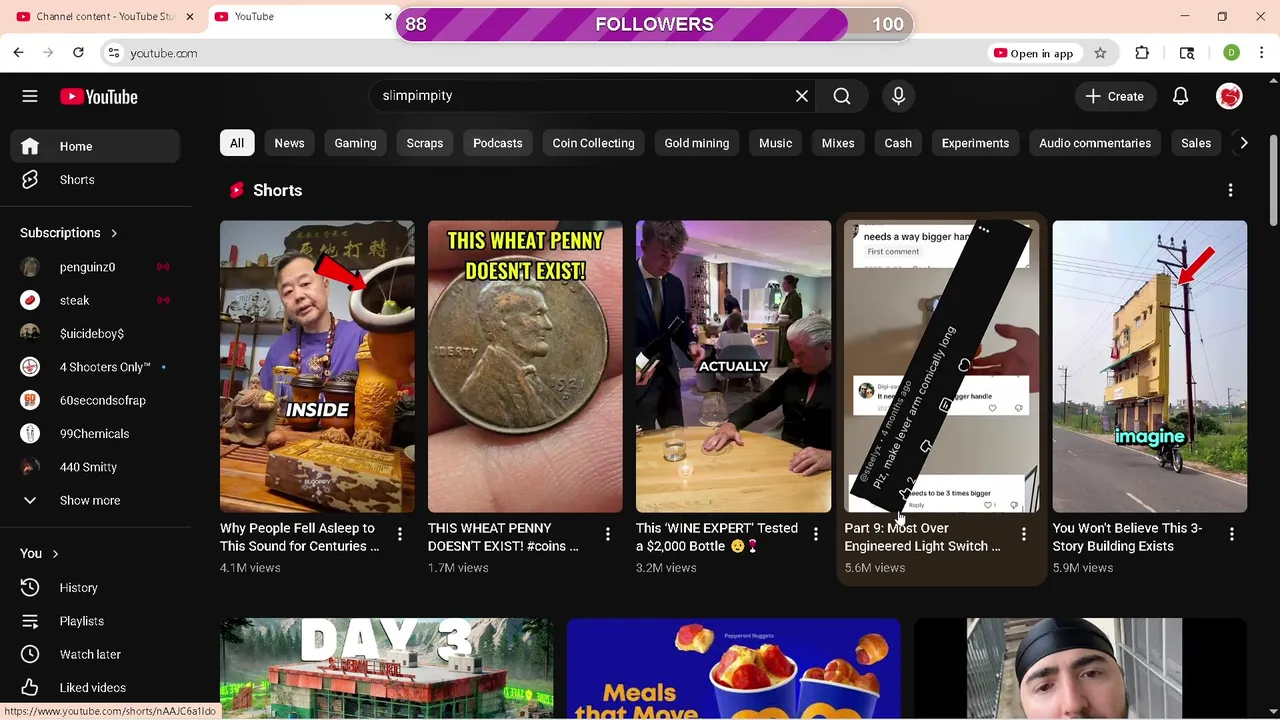Click browser back arrow

pyautogui.click(x=18, y=53)
